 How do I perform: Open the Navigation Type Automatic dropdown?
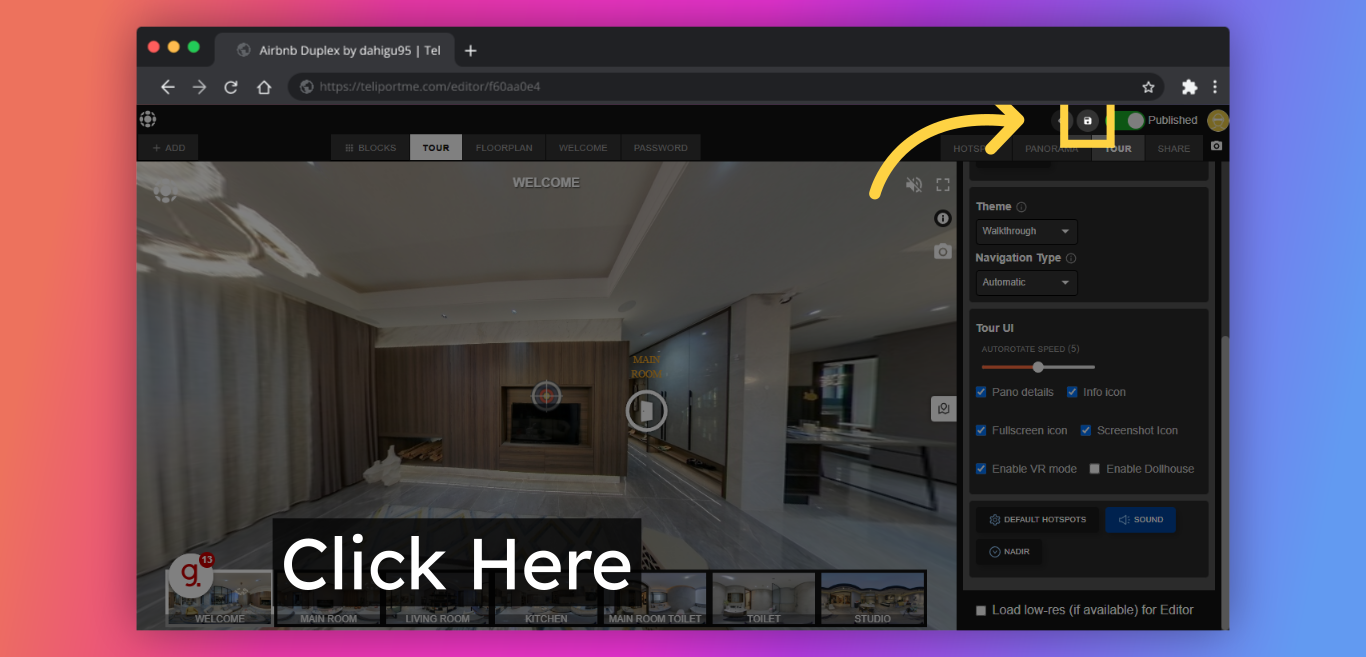(x=1026, y=282)
